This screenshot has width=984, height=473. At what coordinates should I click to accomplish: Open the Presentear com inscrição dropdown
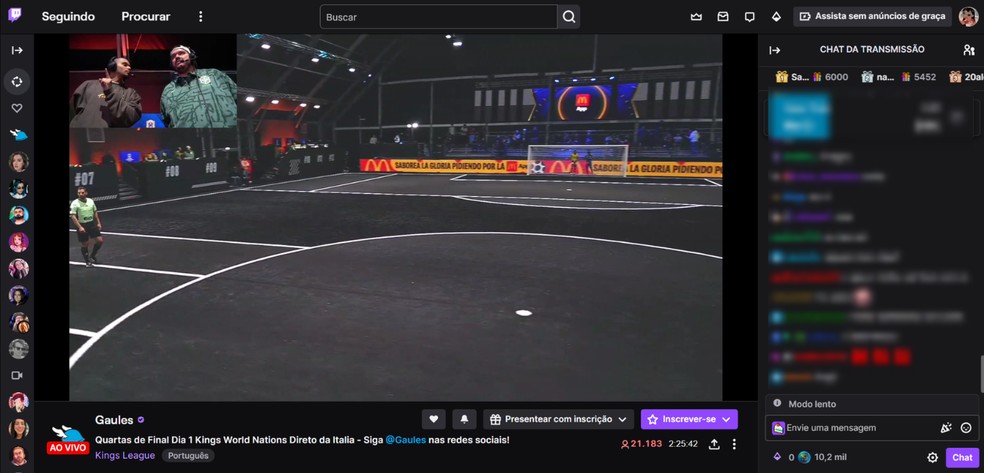point(558,419)
